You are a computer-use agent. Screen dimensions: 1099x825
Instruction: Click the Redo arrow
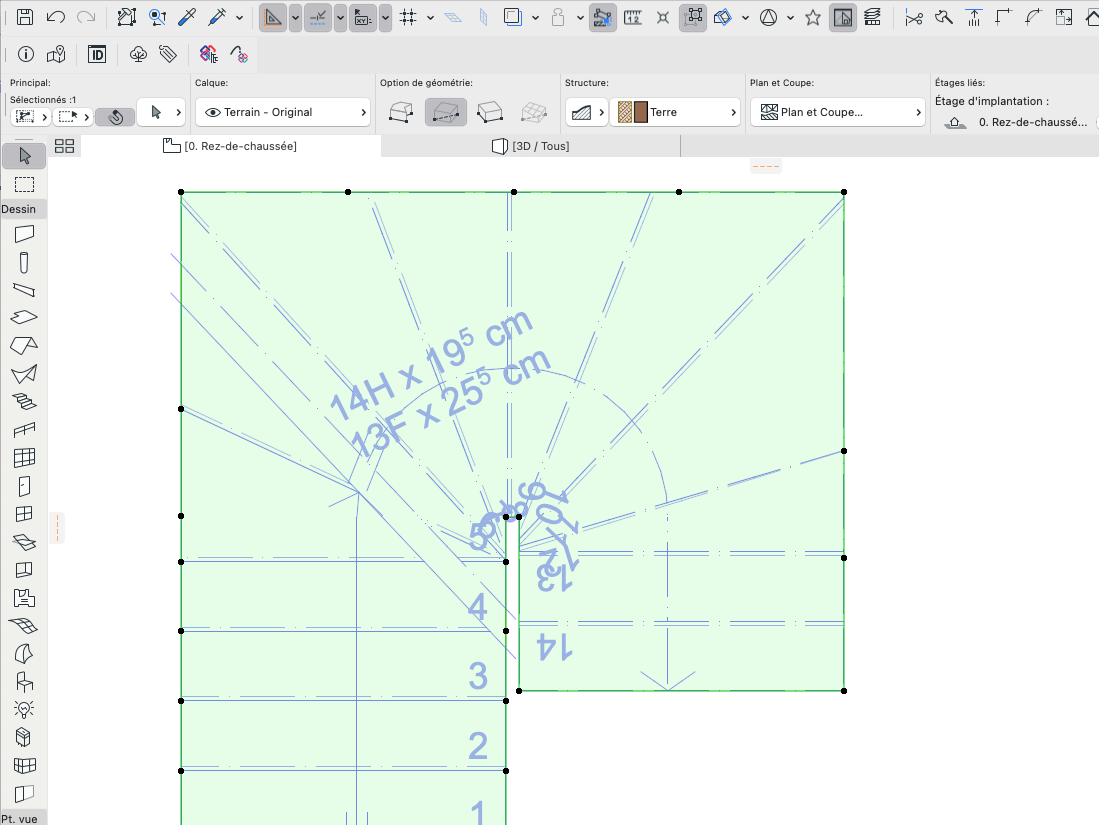point(86,18)
